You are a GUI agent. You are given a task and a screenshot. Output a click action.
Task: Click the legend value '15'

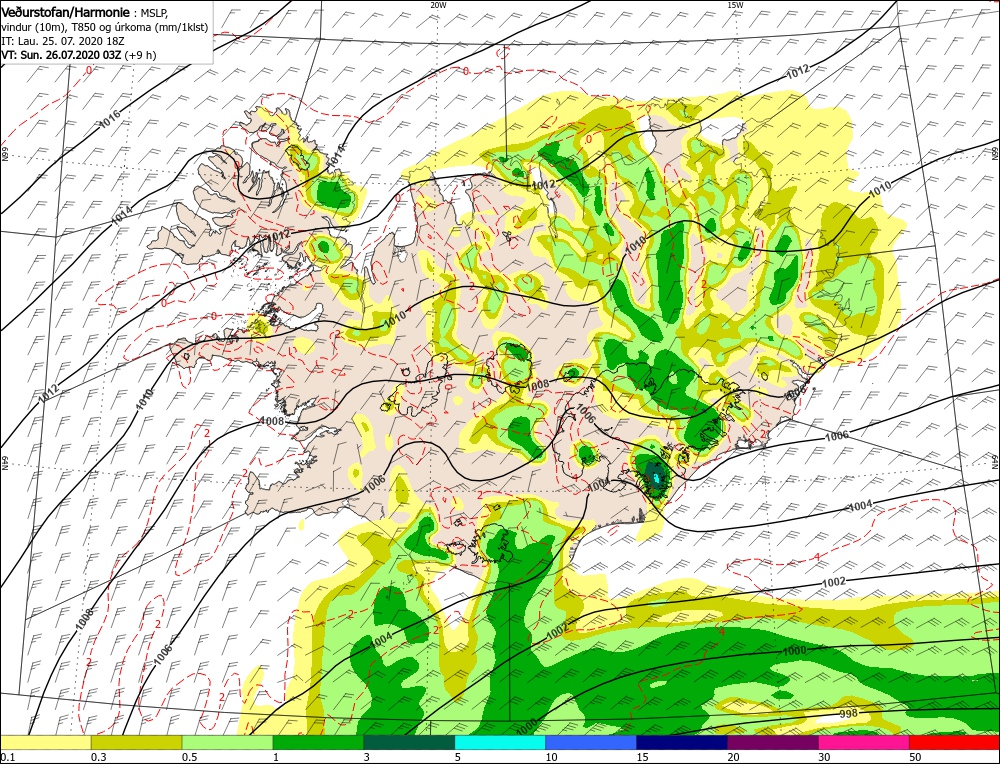642,757
